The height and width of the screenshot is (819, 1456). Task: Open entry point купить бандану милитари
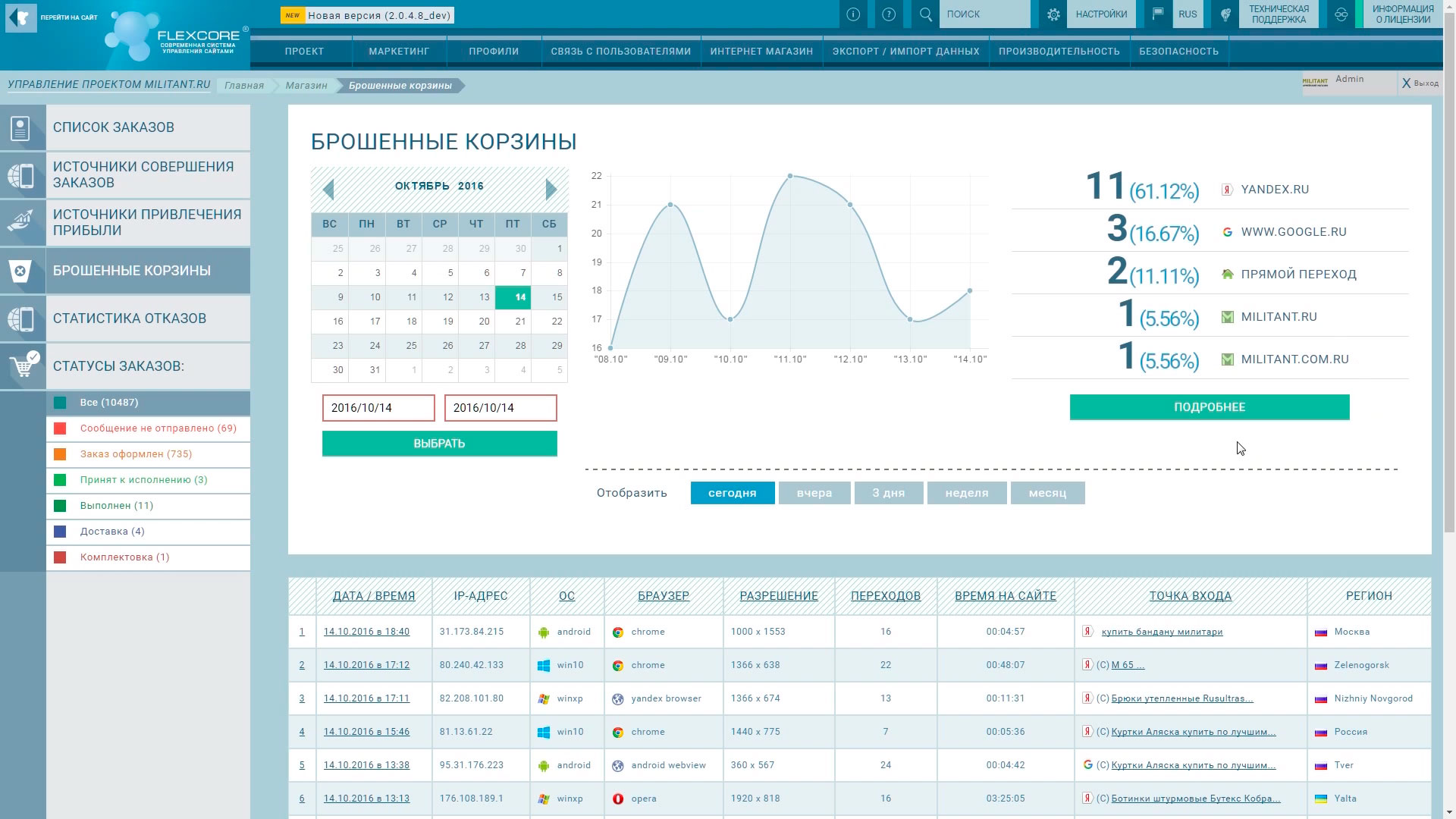tap(1162, 632)
